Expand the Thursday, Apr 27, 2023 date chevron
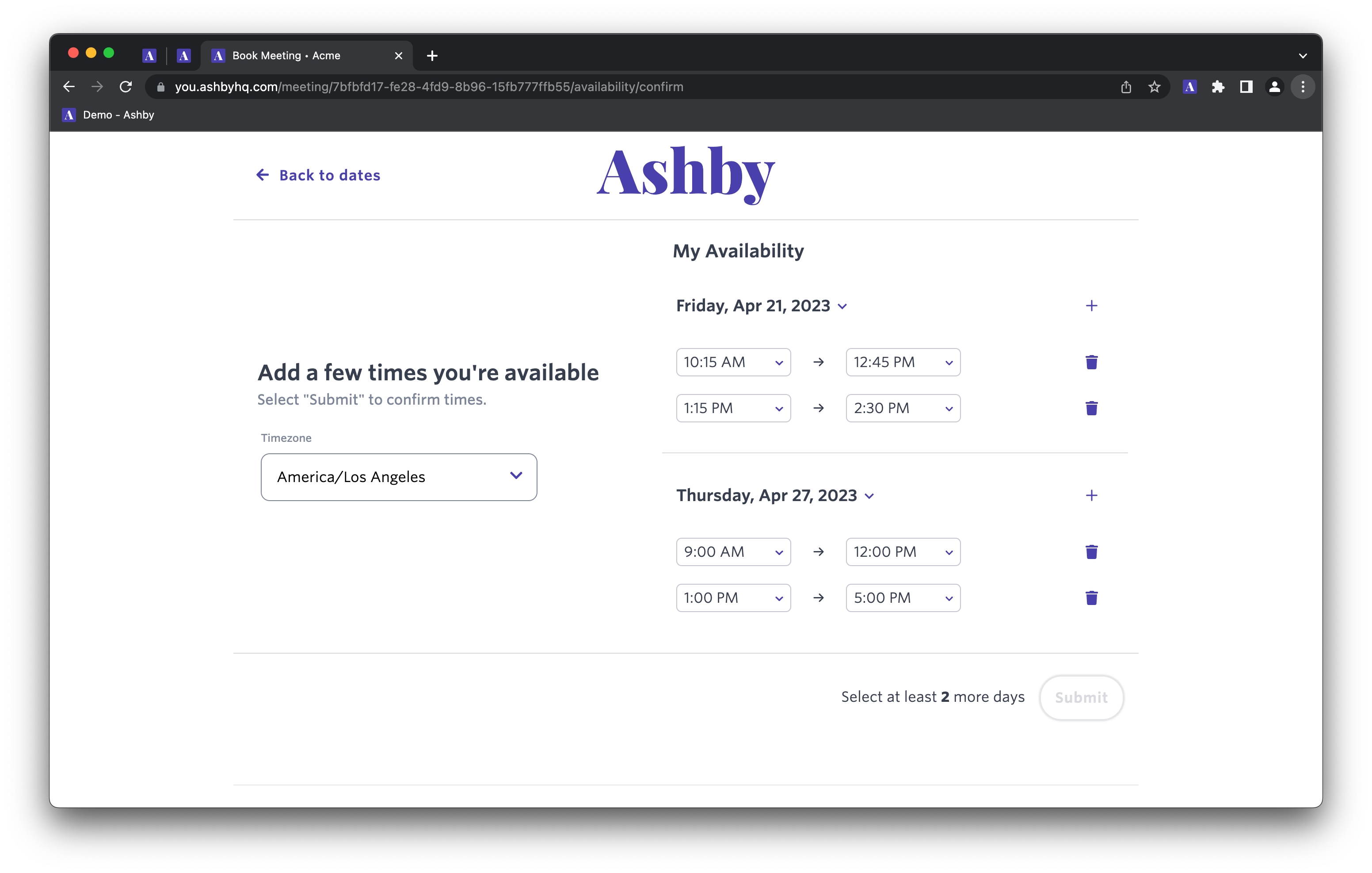The width and height of the screenshot is (1372, 873). point(869,497)
